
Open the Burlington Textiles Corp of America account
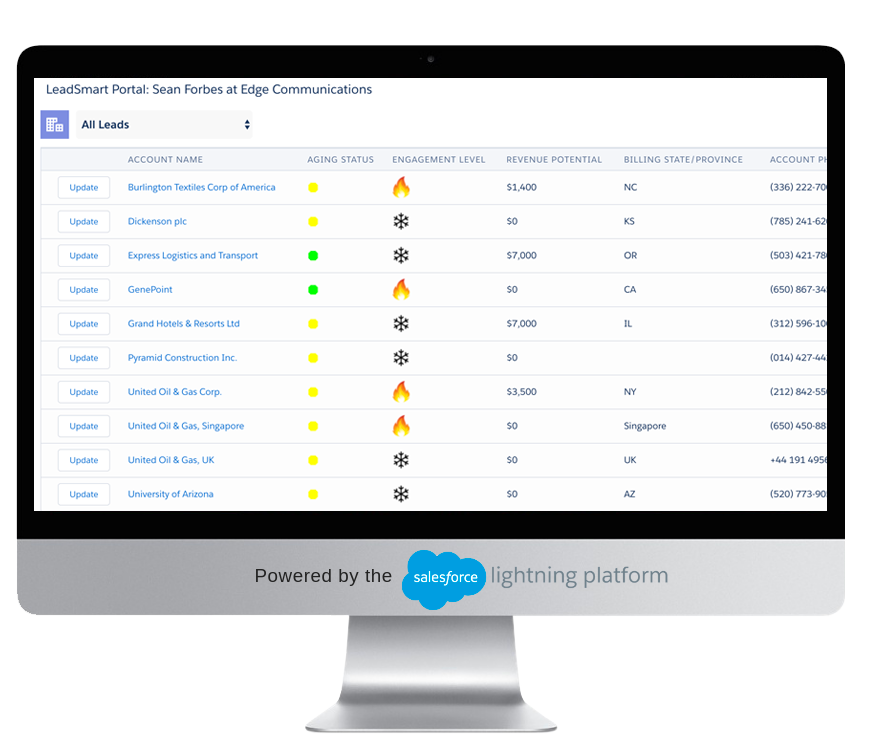click(201, 187)
